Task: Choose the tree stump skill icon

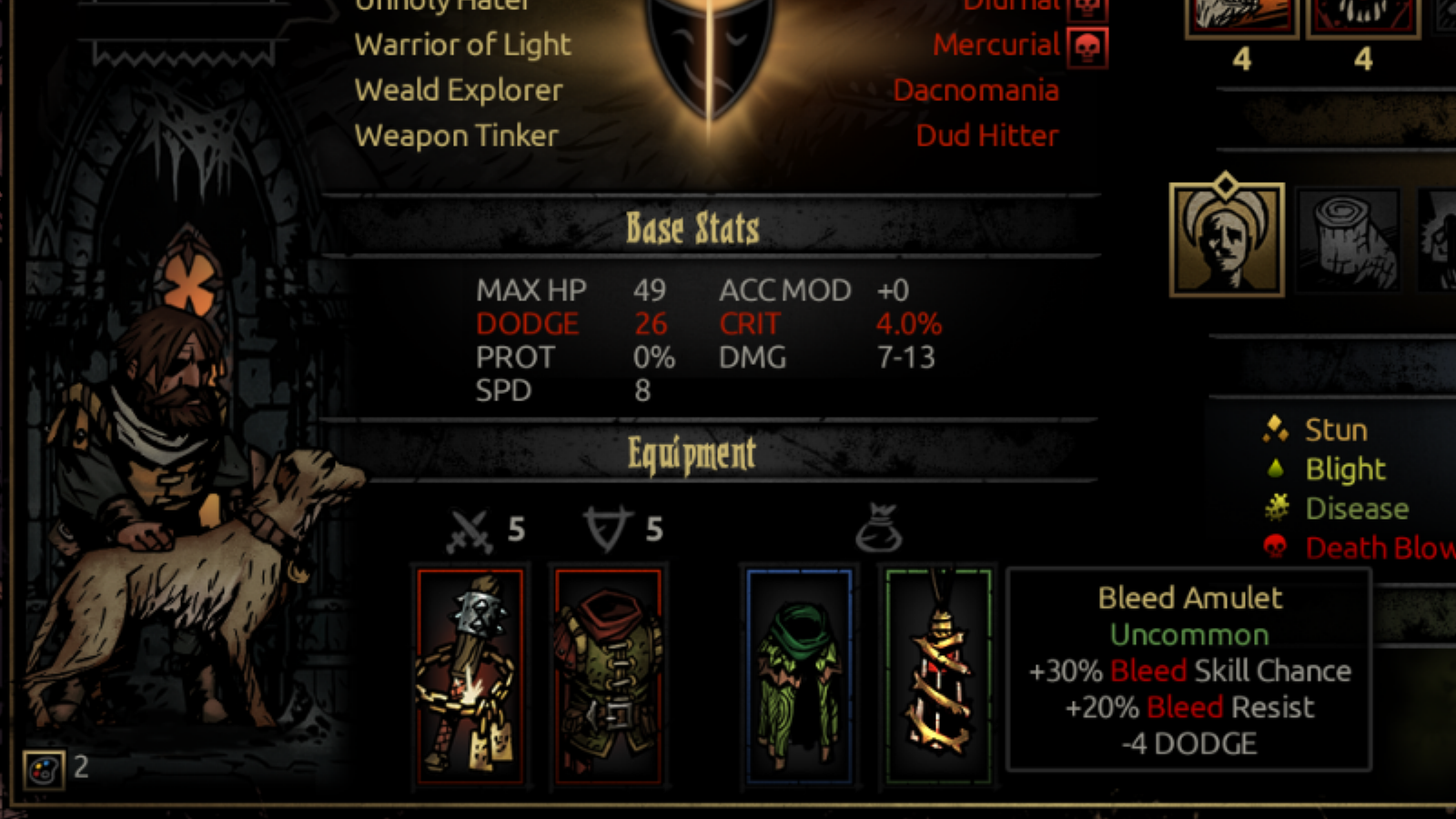Action: [x=1348, y=241]
